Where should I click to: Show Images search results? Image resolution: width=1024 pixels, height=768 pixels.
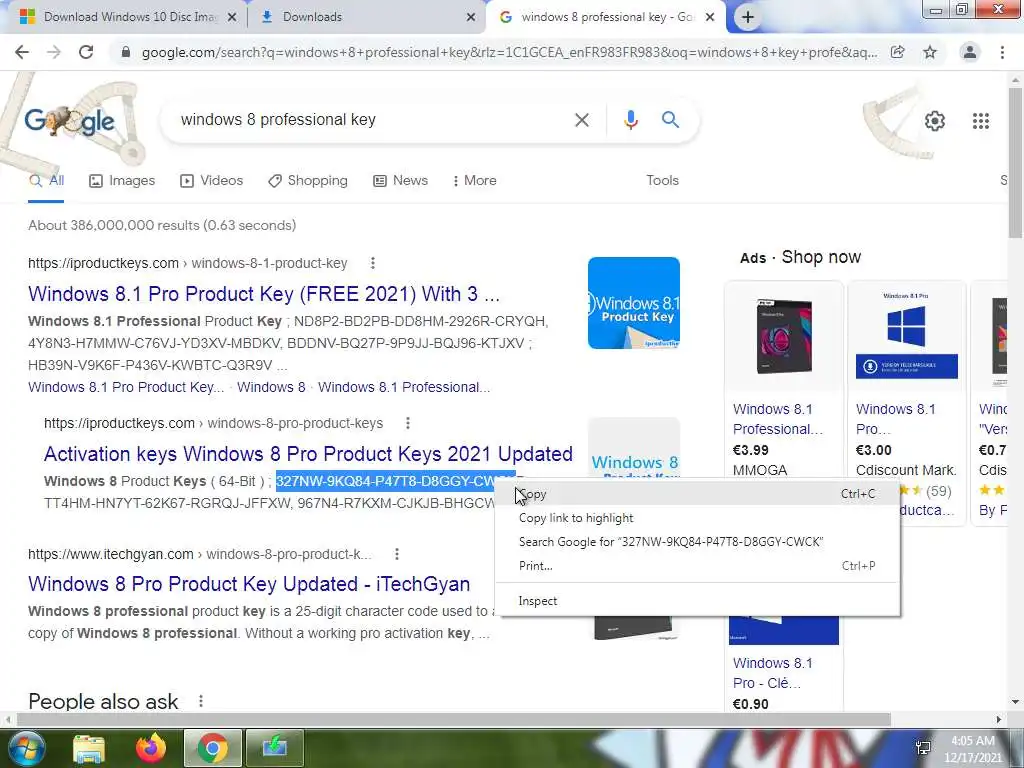click(x=122, y=181)
